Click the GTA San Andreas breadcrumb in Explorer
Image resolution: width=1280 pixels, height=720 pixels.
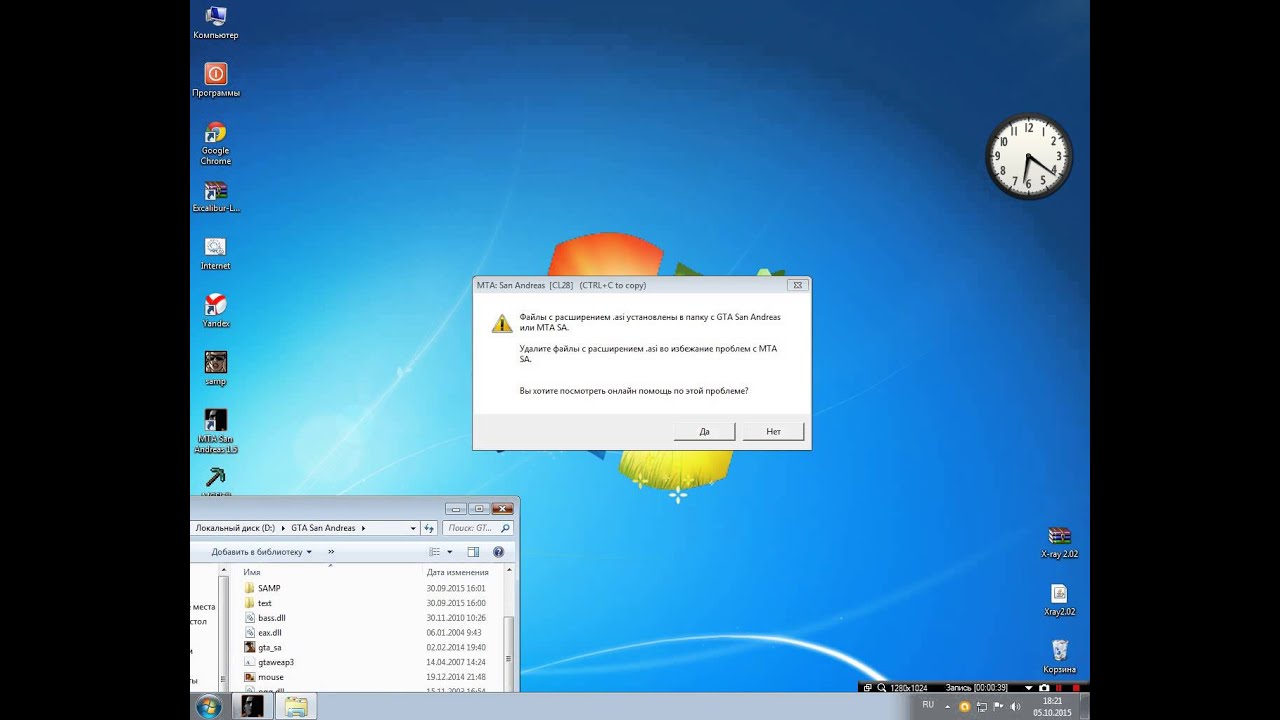[323, 528]
